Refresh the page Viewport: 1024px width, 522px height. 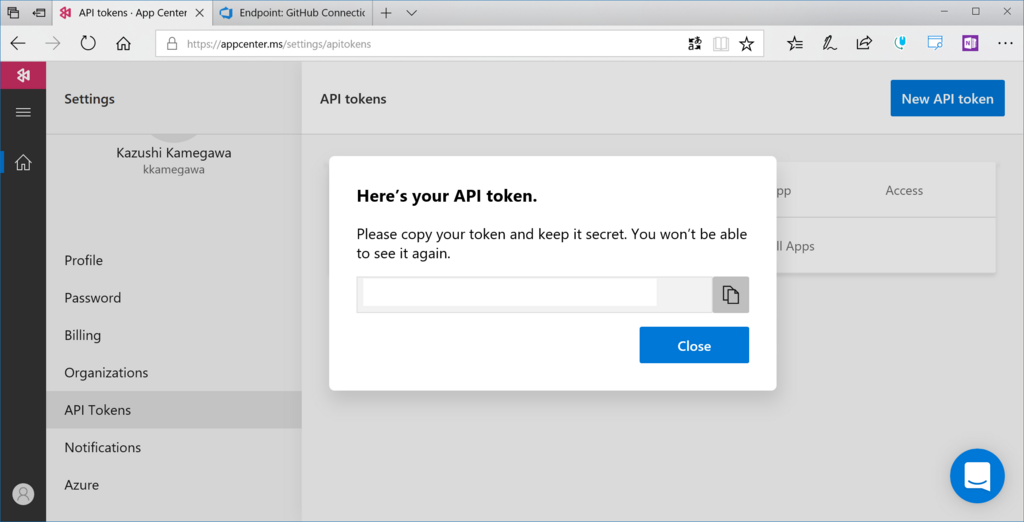[x=88, y=44]
